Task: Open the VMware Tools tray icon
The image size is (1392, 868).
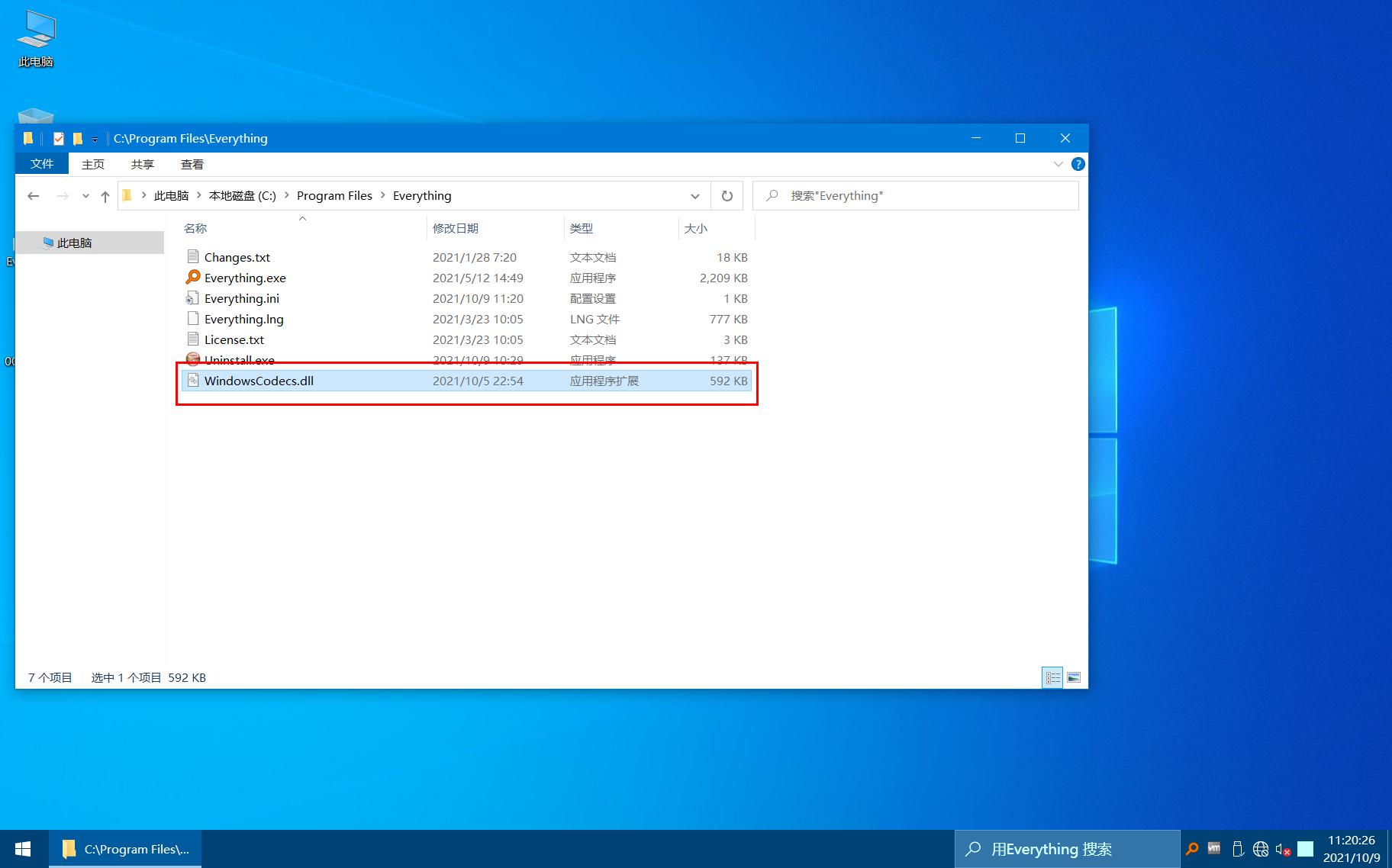Action: pos(1214,848)
